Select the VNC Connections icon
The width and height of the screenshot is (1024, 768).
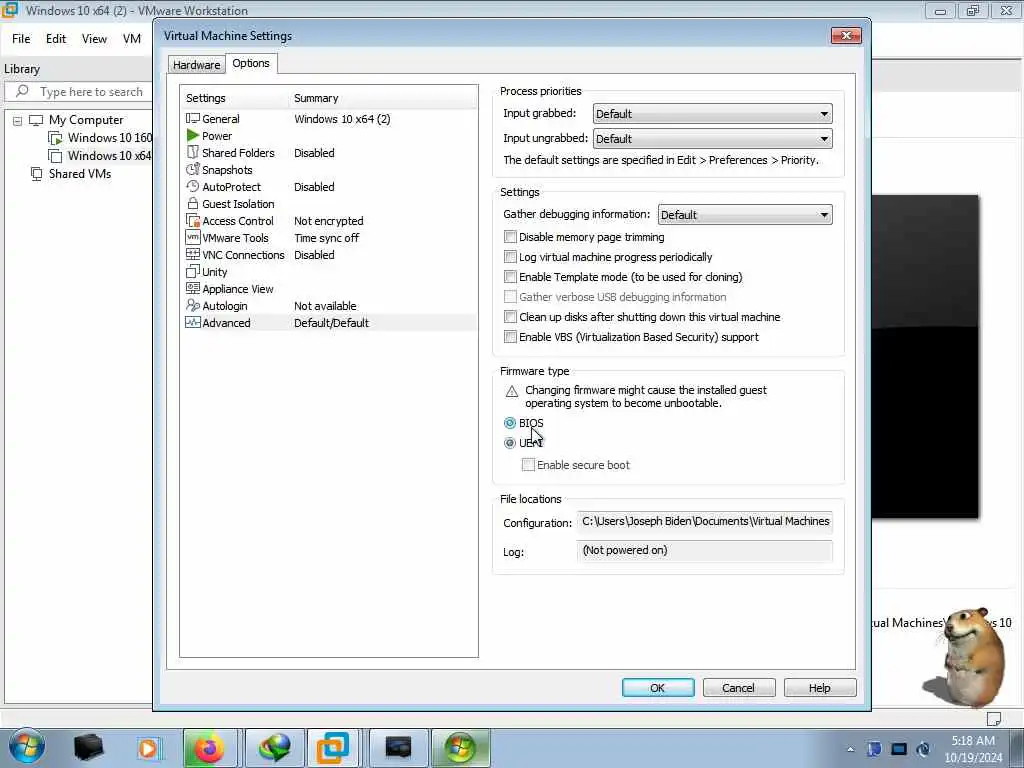(193, 255)
